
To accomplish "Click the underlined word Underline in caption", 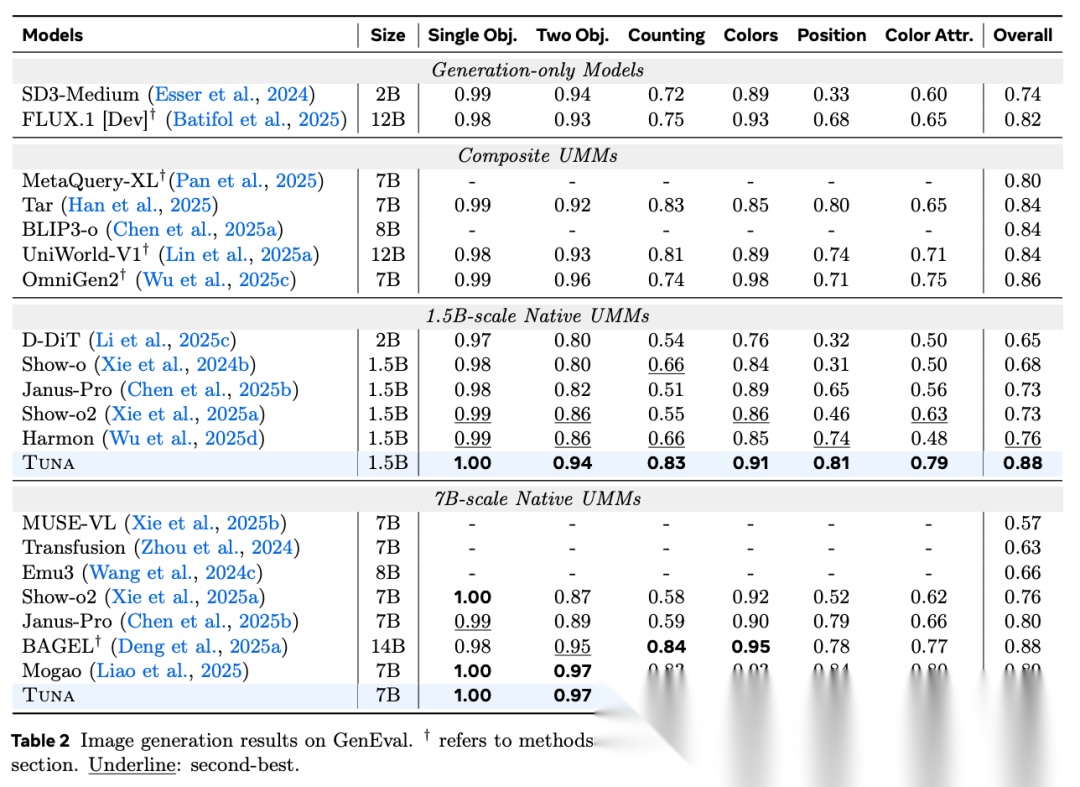I will [x=132, y=765].
